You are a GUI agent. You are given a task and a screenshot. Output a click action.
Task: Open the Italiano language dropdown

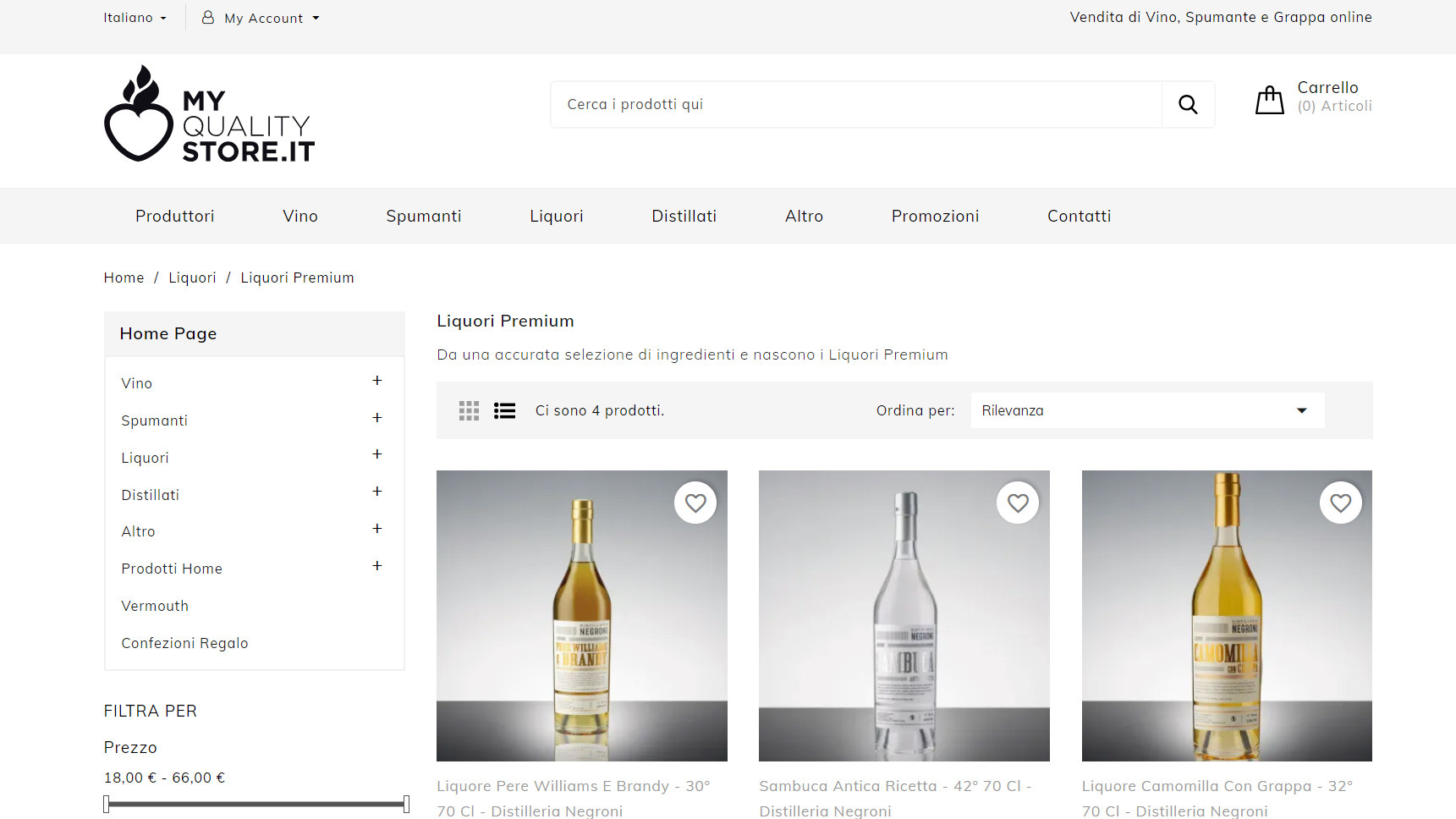coord(135,18)
